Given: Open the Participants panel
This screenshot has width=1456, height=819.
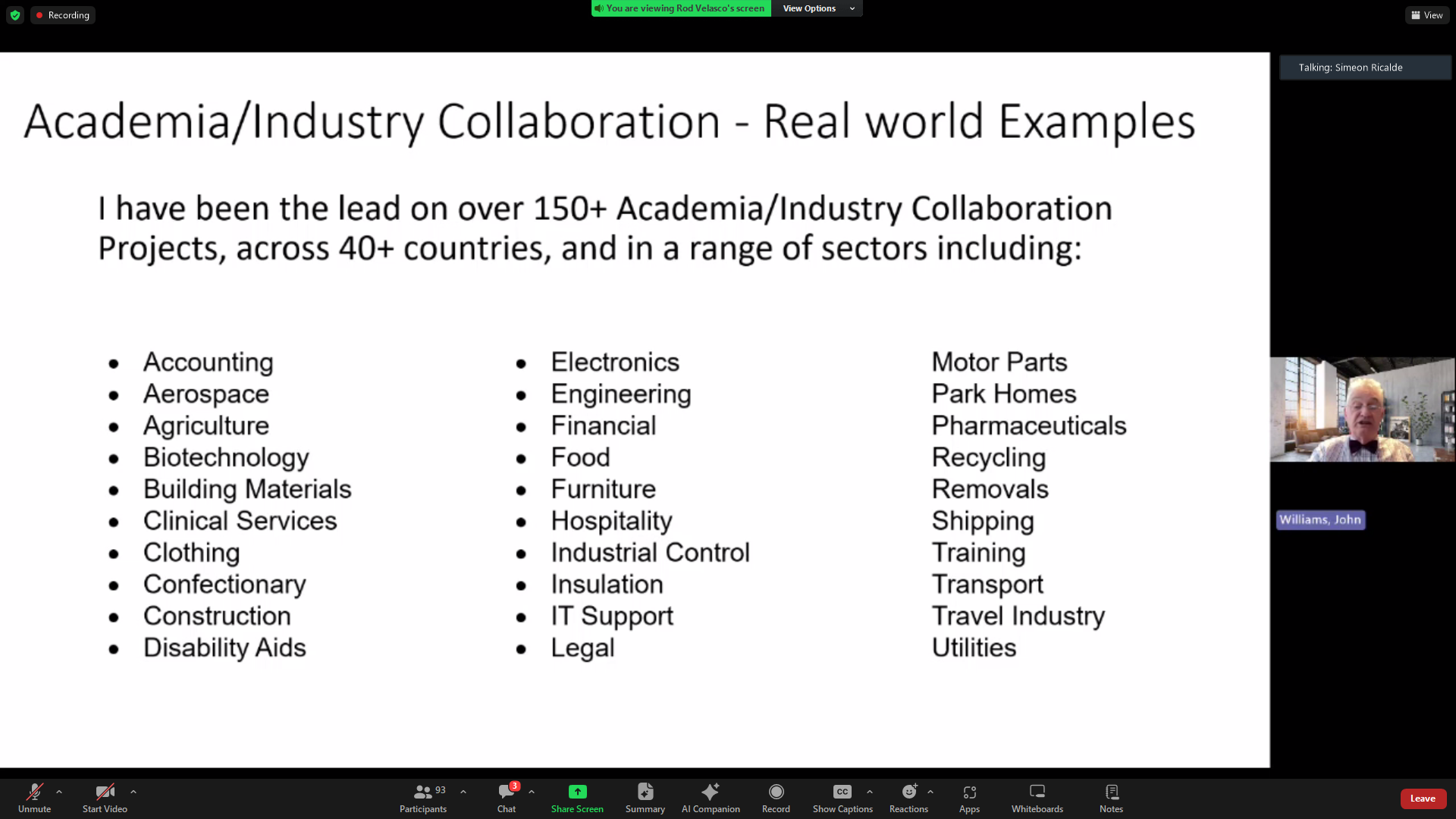Looking at the screenshot, I should (x=422, y=798).
